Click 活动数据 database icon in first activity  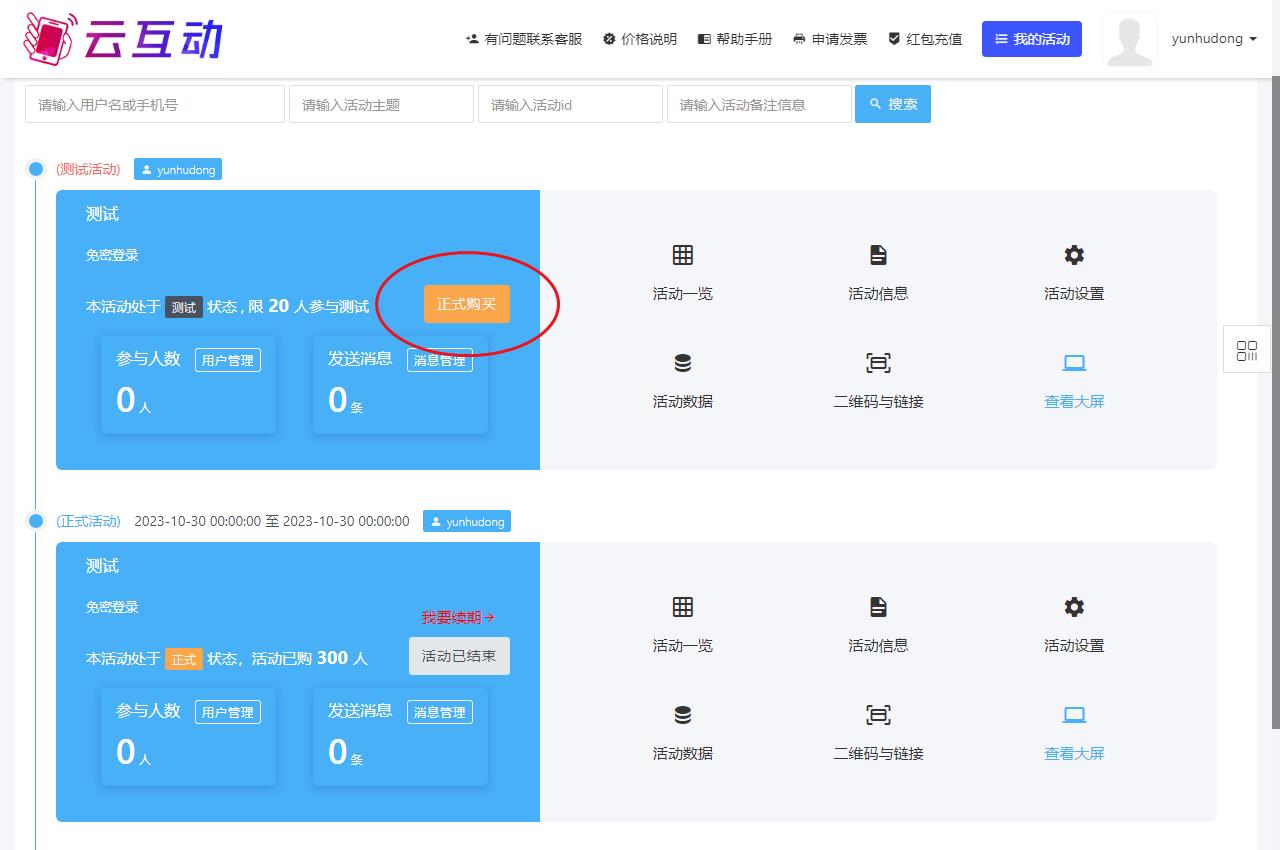tap(682, 363)
